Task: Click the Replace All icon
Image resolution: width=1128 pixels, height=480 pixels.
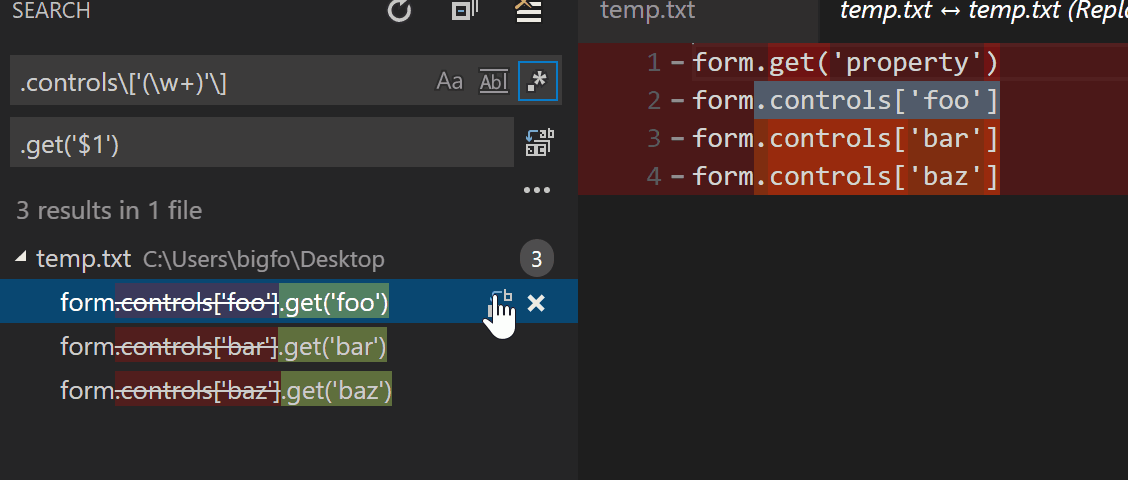Action: (539, 142)
